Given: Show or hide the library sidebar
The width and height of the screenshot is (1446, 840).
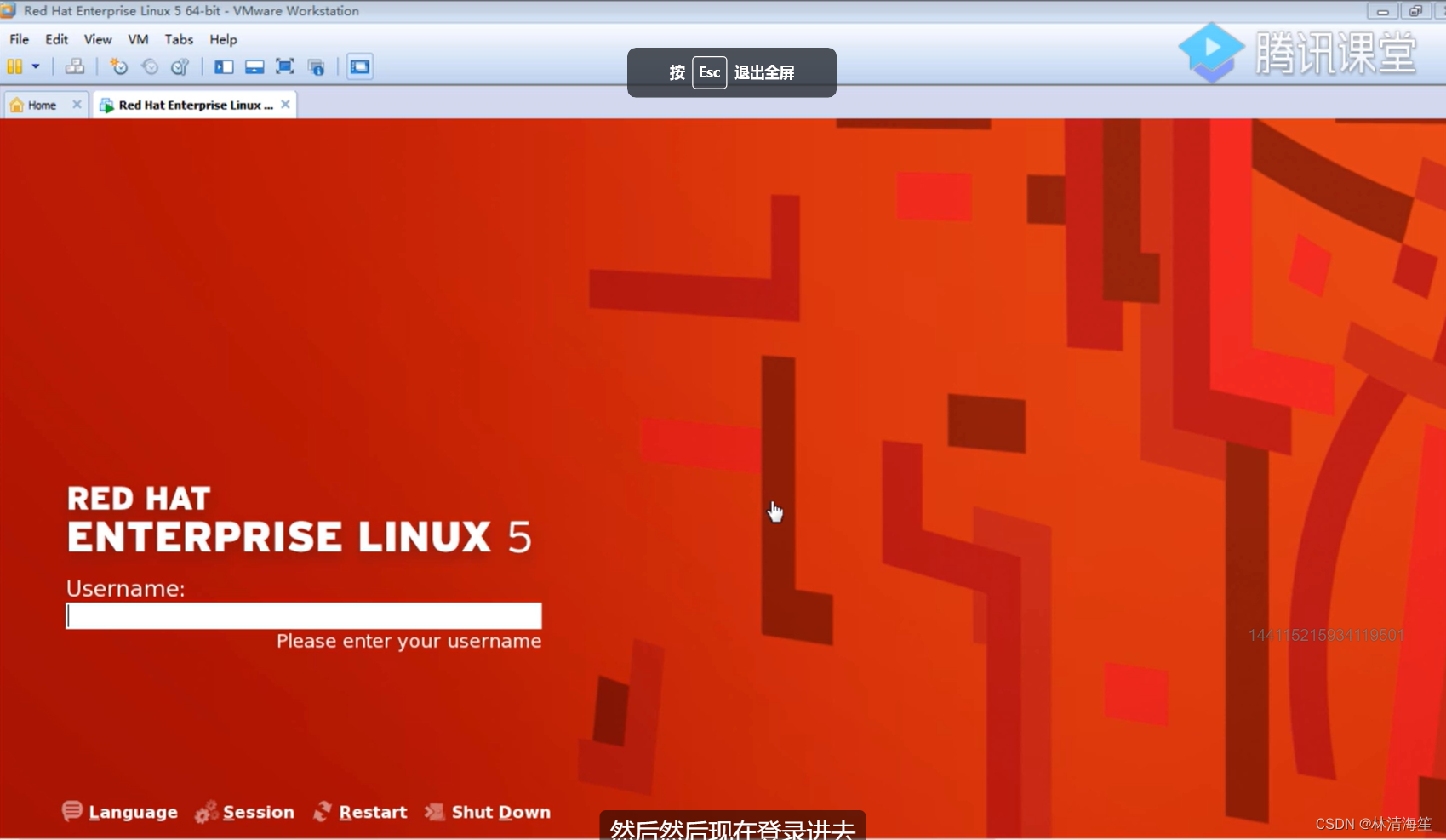Looking at the screenshot, I should point(224,66).
